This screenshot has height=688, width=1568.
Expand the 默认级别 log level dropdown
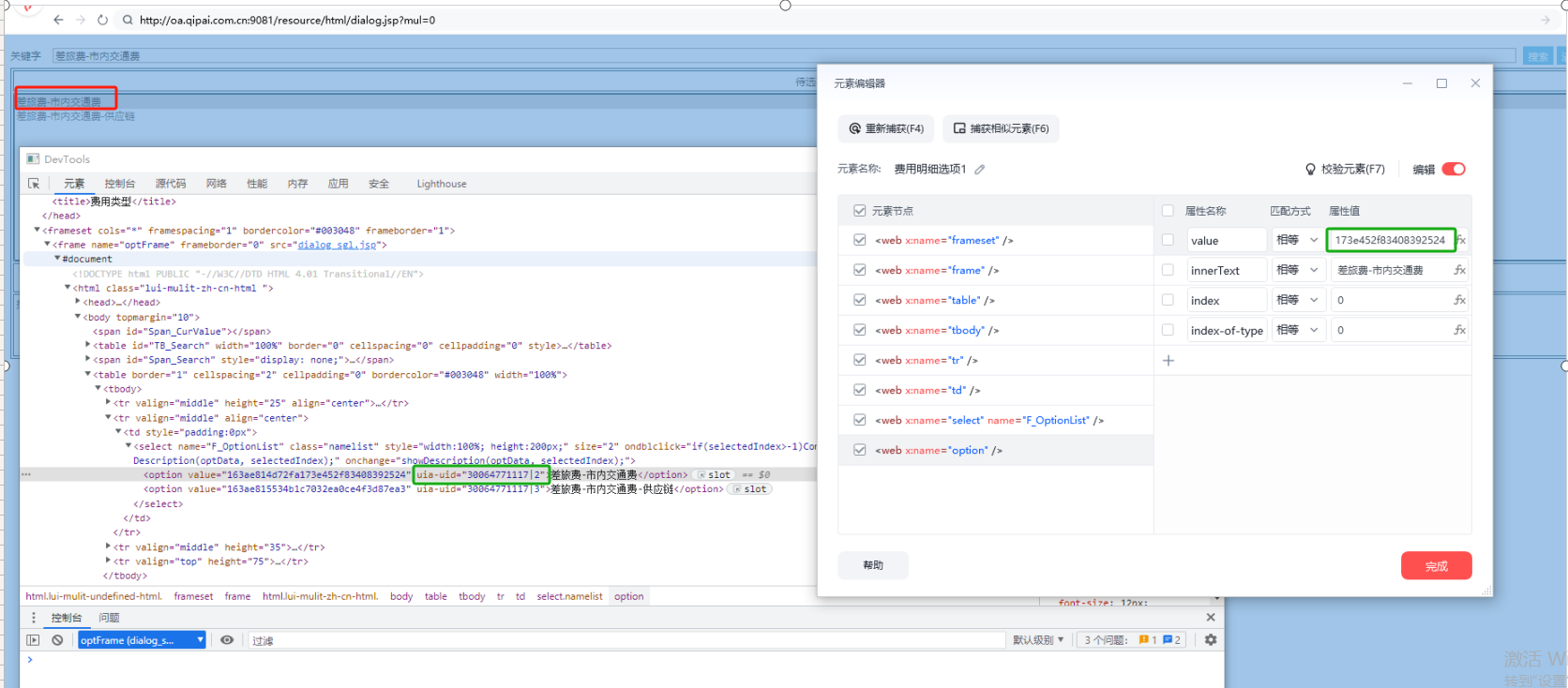(1038, 640)
